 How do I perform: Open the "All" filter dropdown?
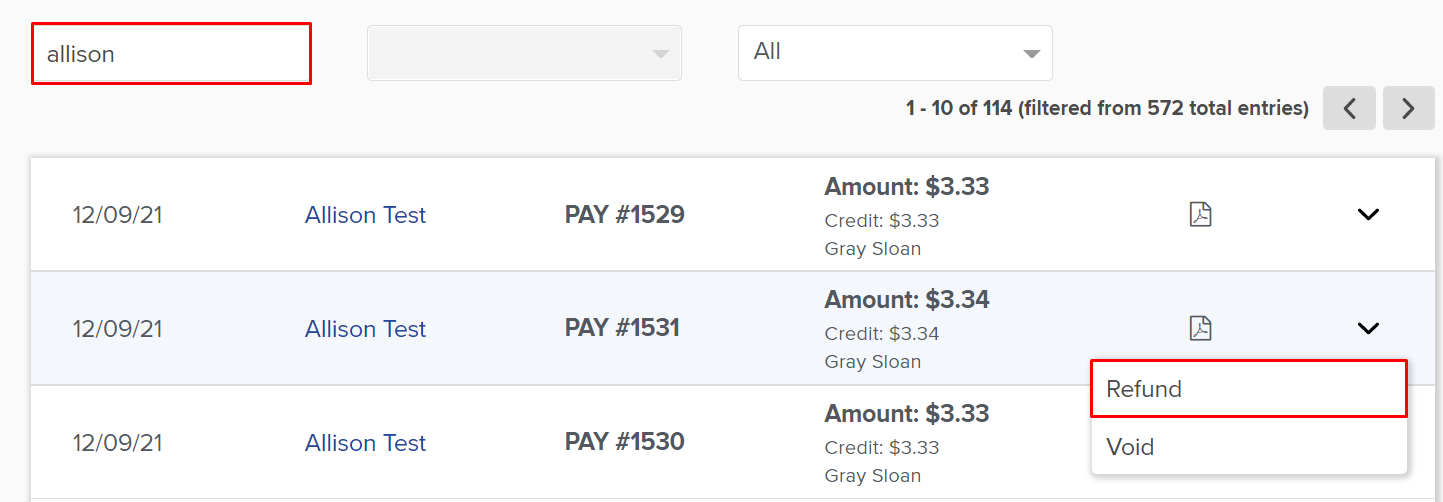click(x=895, y=53)
